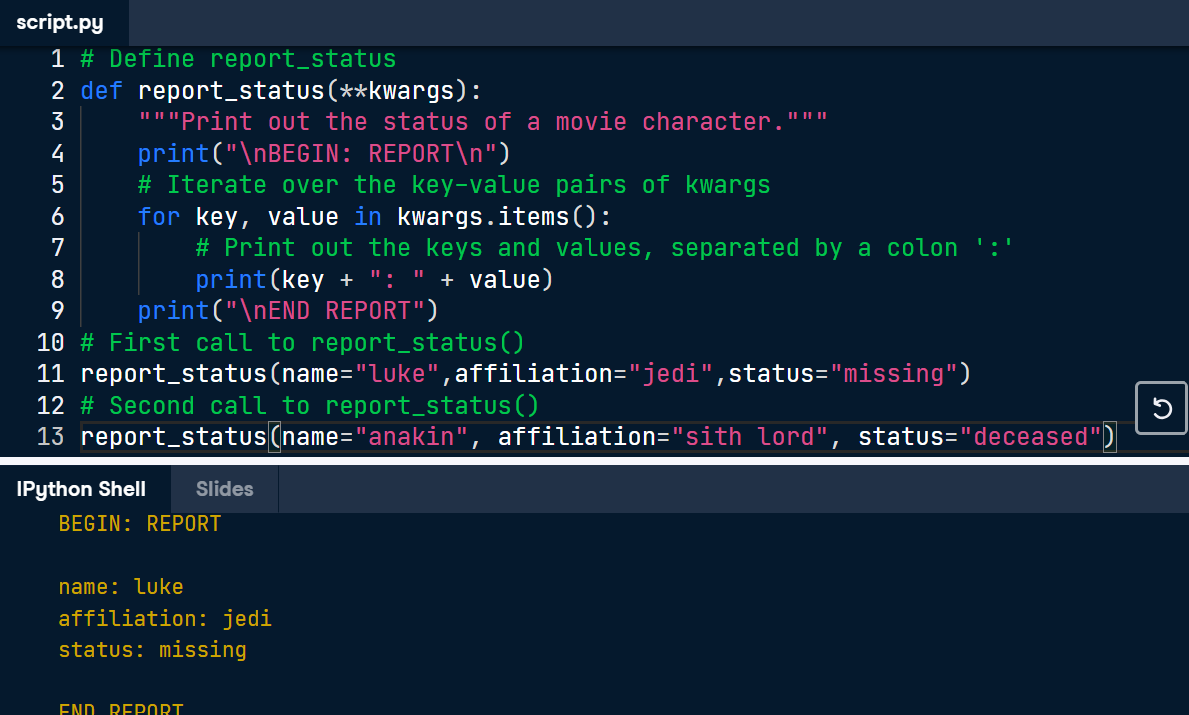Open the Slides tab
This screenshot has width=1189, height=715.
point(224,489)
